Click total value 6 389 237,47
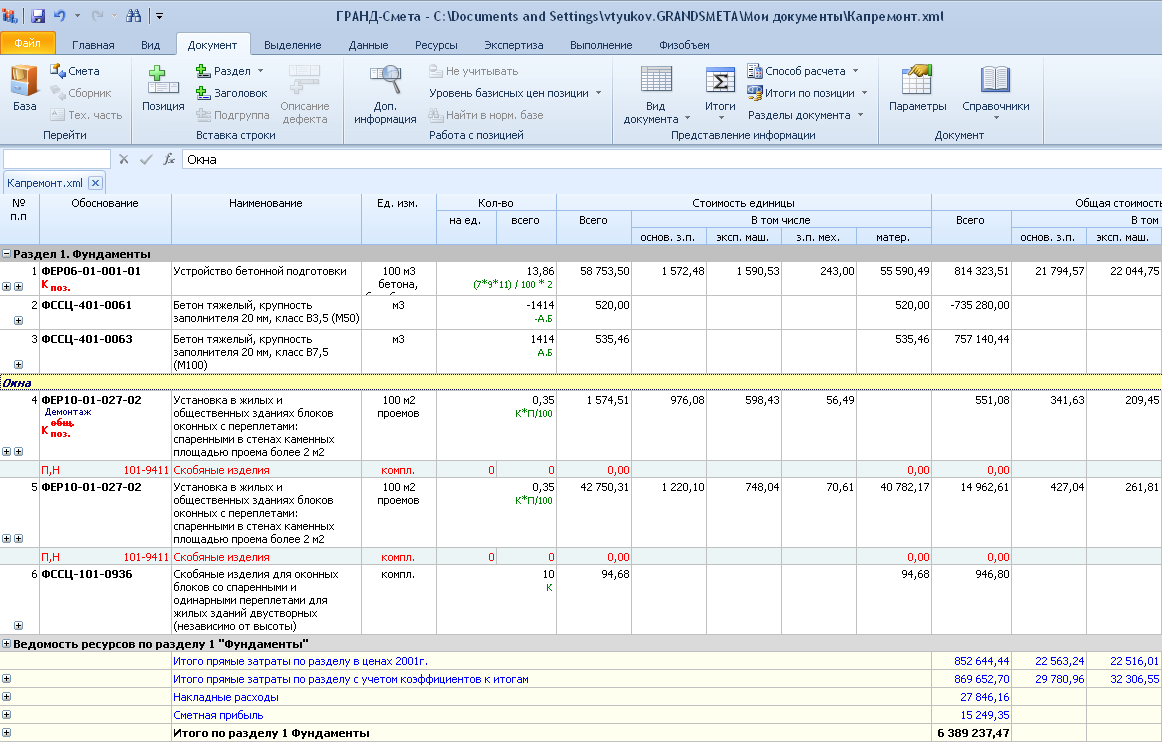The width and height of the screenshot is (1162, 742). (974, 733)
